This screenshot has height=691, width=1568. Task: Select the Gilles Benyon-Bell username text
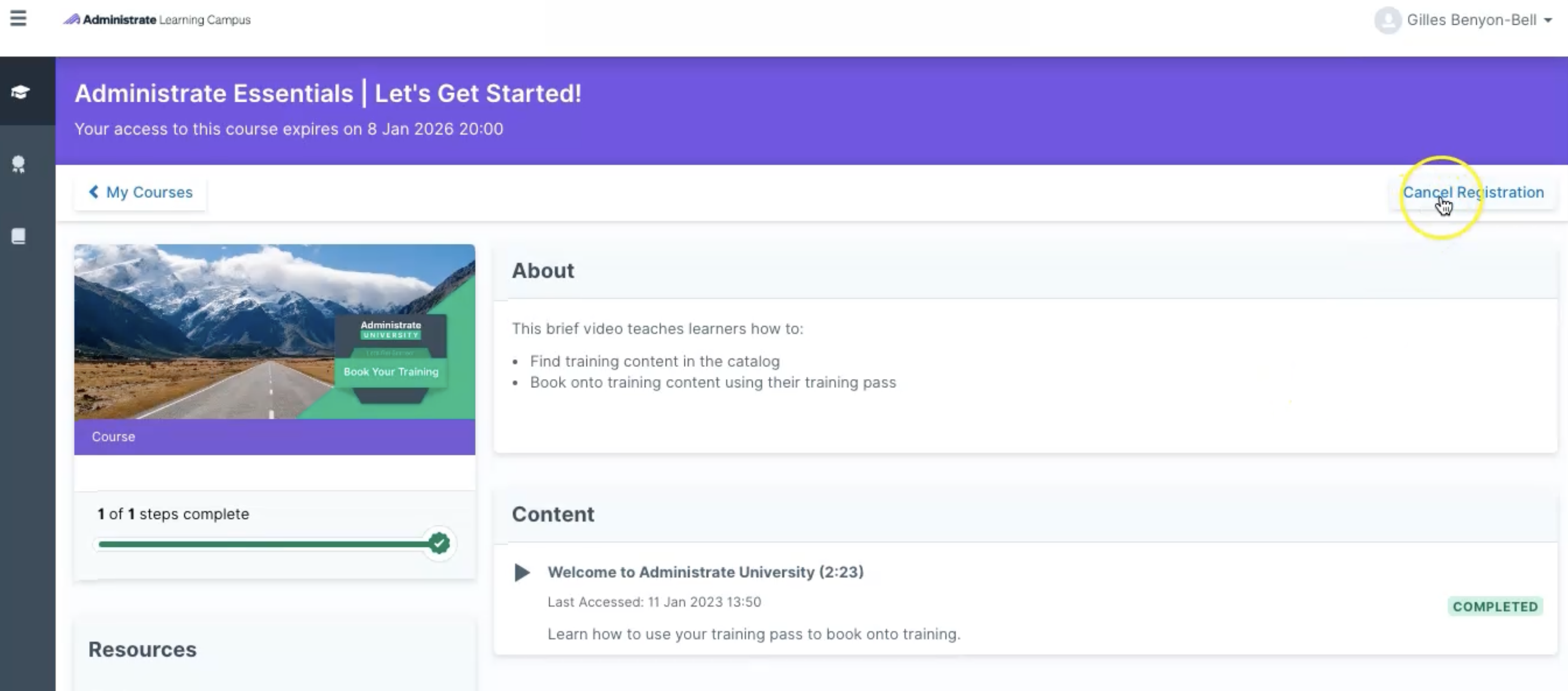pos(1472,20)
